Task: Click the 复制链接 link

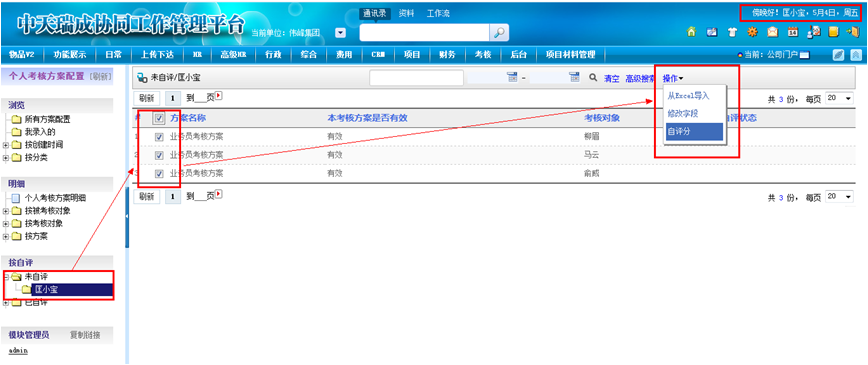Action: (85, 335)
